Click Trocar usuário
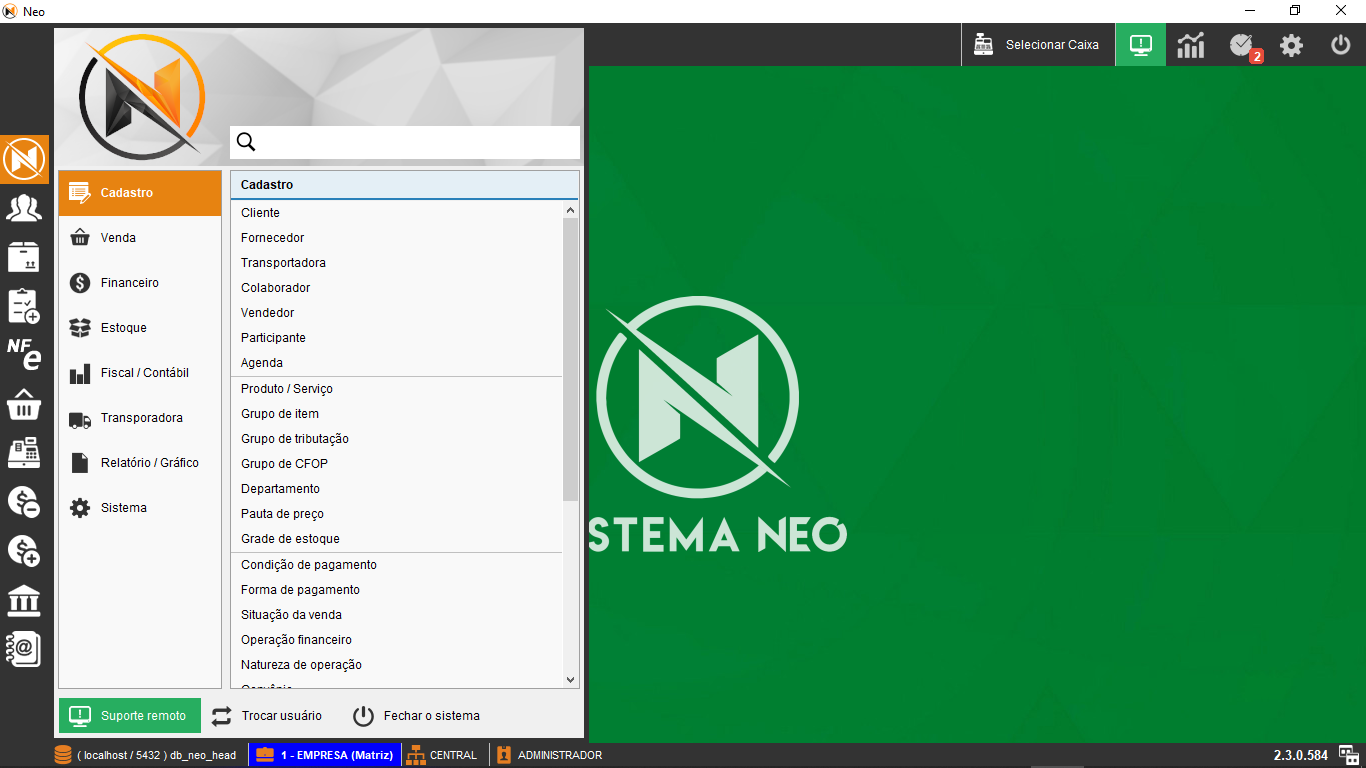The image size is (1366, 768). click(x=267, y=716)
